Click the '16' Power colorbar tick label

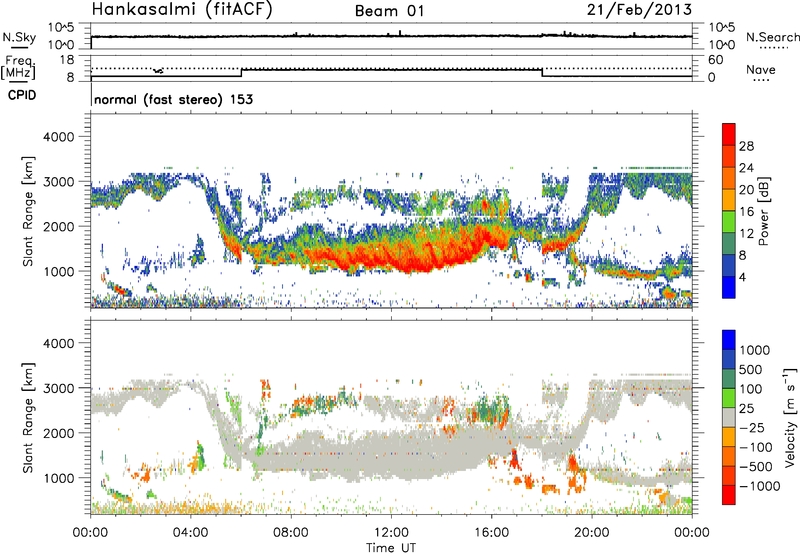[746, 212]
